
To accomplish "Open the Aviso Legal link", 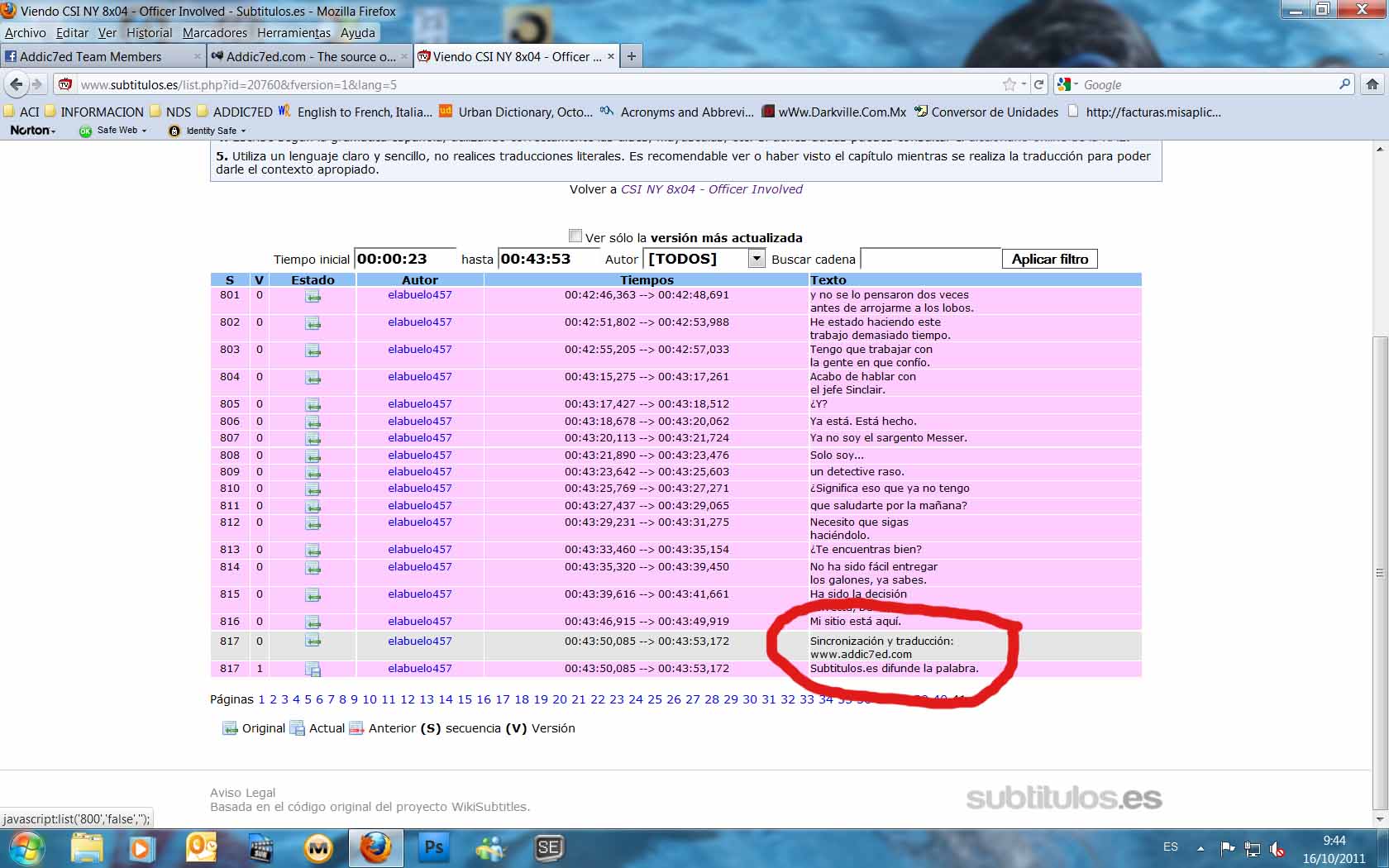I will (x=242, y=793).
